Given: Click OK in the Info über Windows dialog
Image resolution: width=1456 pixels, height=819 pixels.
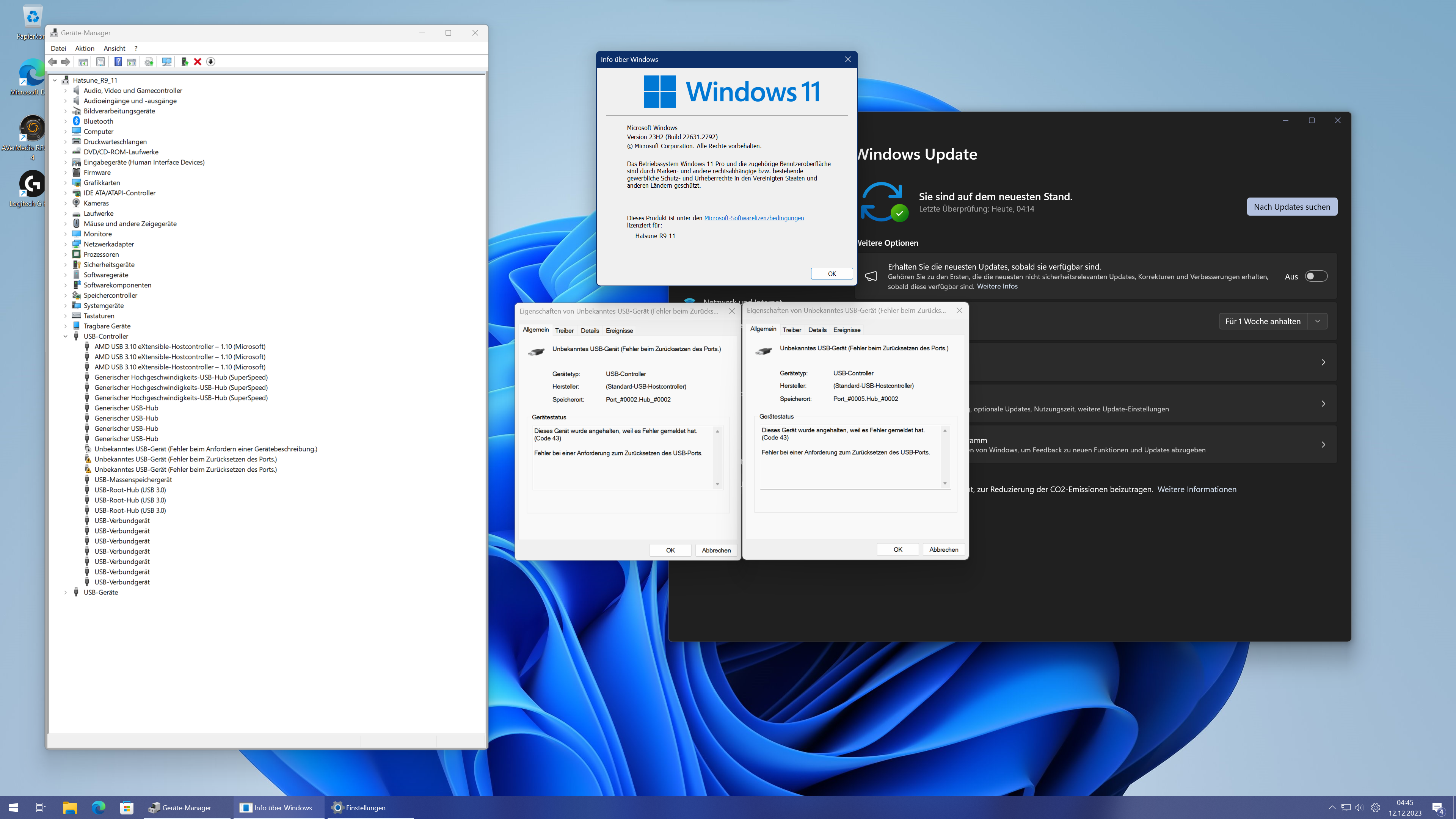Looking at the screenshot, I should tap(832, 273).
